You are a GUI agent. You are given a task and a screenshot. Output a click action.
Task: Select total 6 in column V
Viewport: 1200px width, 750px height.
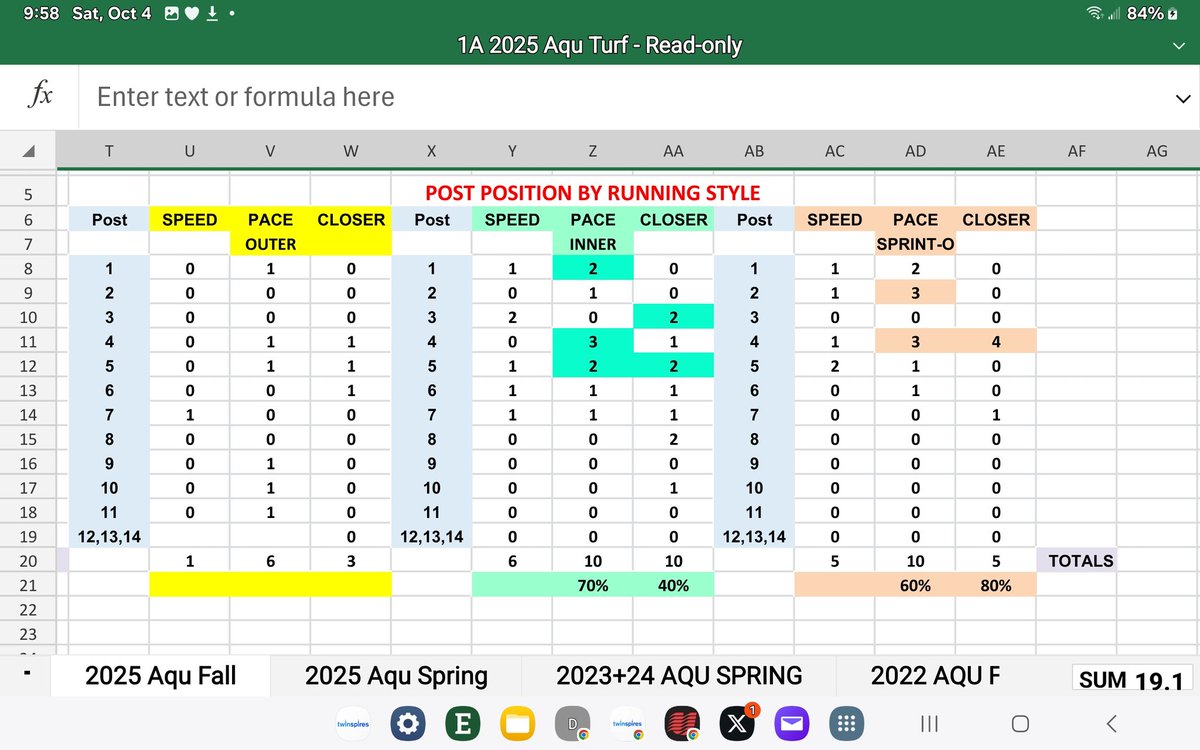click(x=270, y=561)
